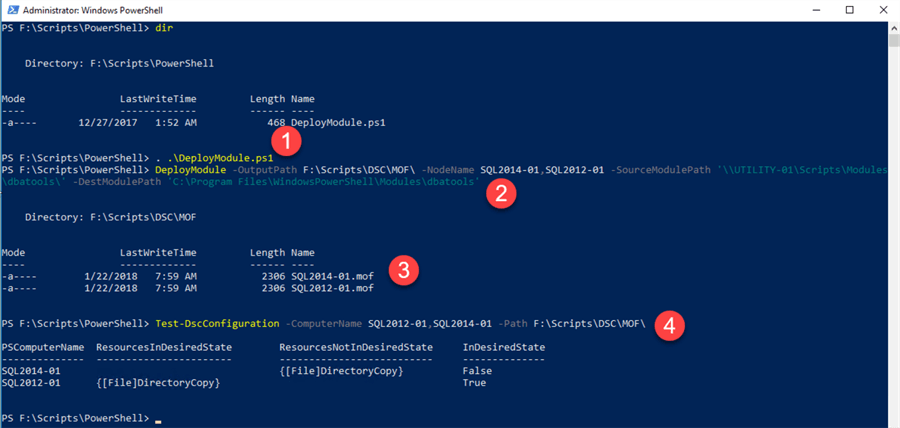Maximize the PowerShell window
The width and height of the screenshot is (900, 428).
(x=849, y=10)
